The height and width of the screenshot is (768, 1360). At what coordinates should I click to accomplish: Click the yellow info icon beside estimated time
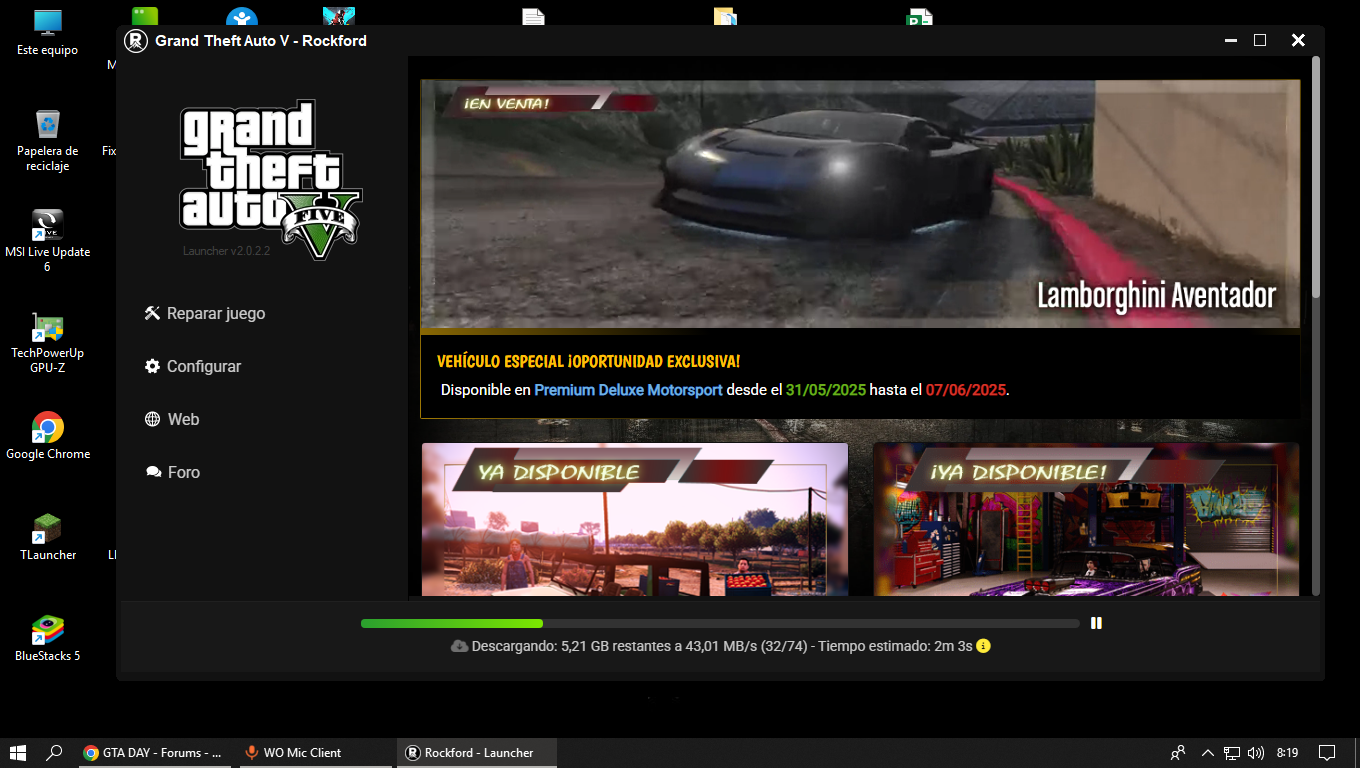[983, 646]
